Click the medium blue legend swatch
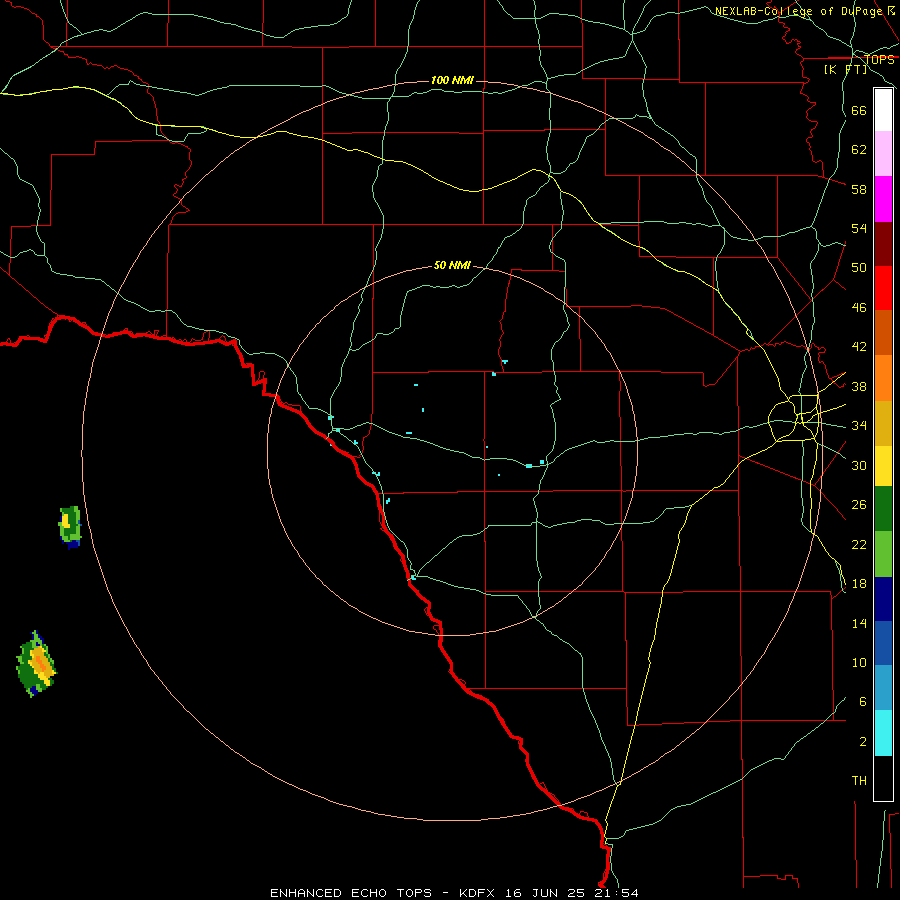The width and height of the screenshot is (900, 900). [883, 643]
